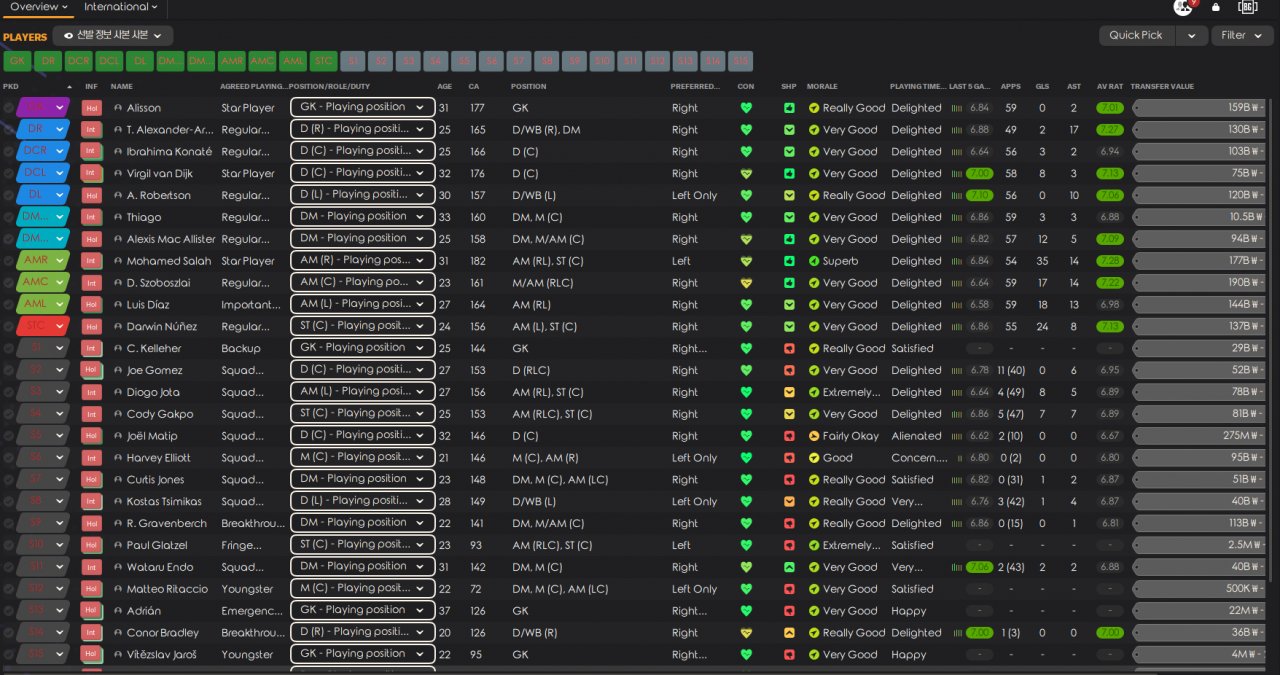1280x675 pixels.
Task: Click the Int badge beside Cody Gakpo
Action: pos(92,414)
